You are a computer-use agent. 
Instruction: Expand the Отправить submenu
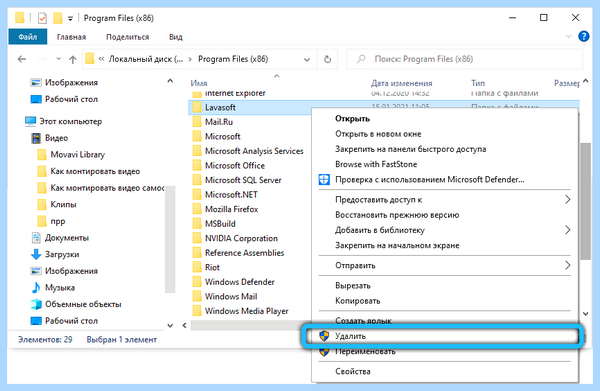pyautogui.click(x=567, y=265)
